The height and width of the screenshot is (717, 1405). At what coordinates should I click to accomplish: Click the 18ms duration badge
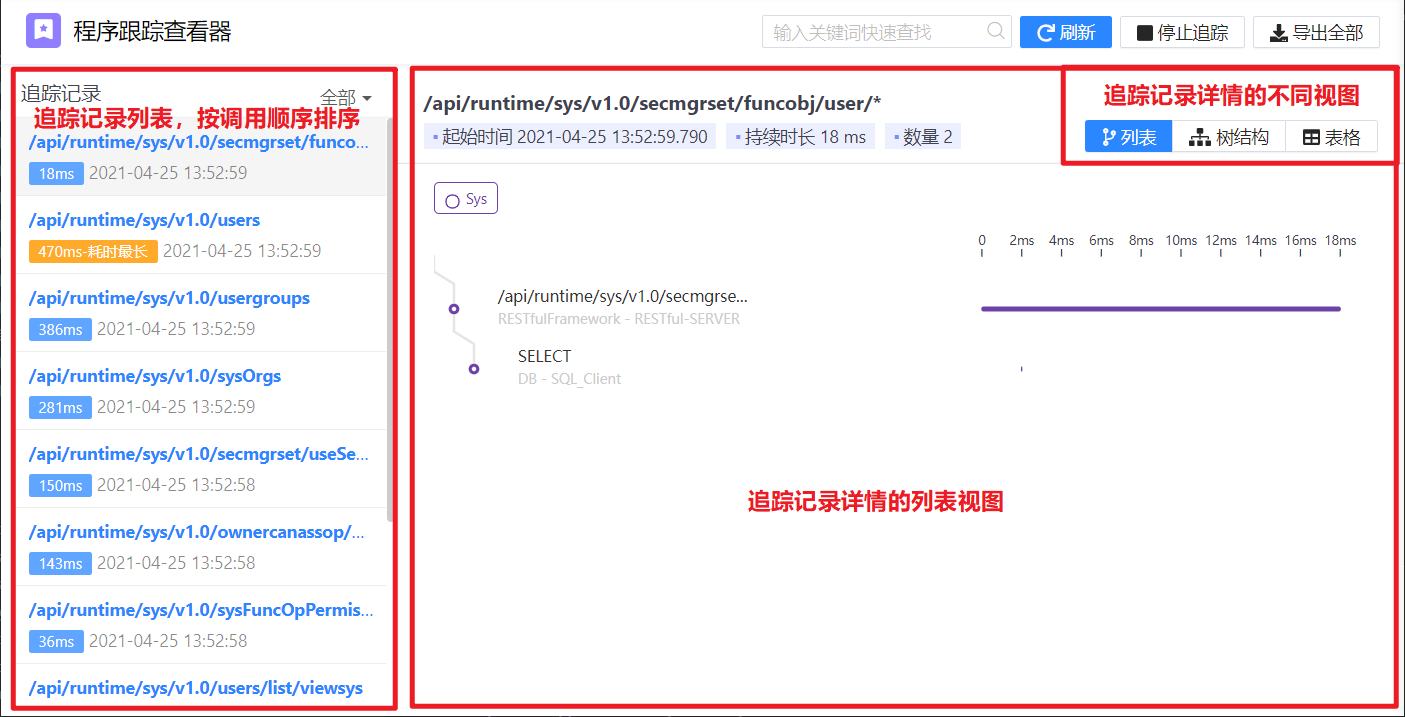coord(56,173)
